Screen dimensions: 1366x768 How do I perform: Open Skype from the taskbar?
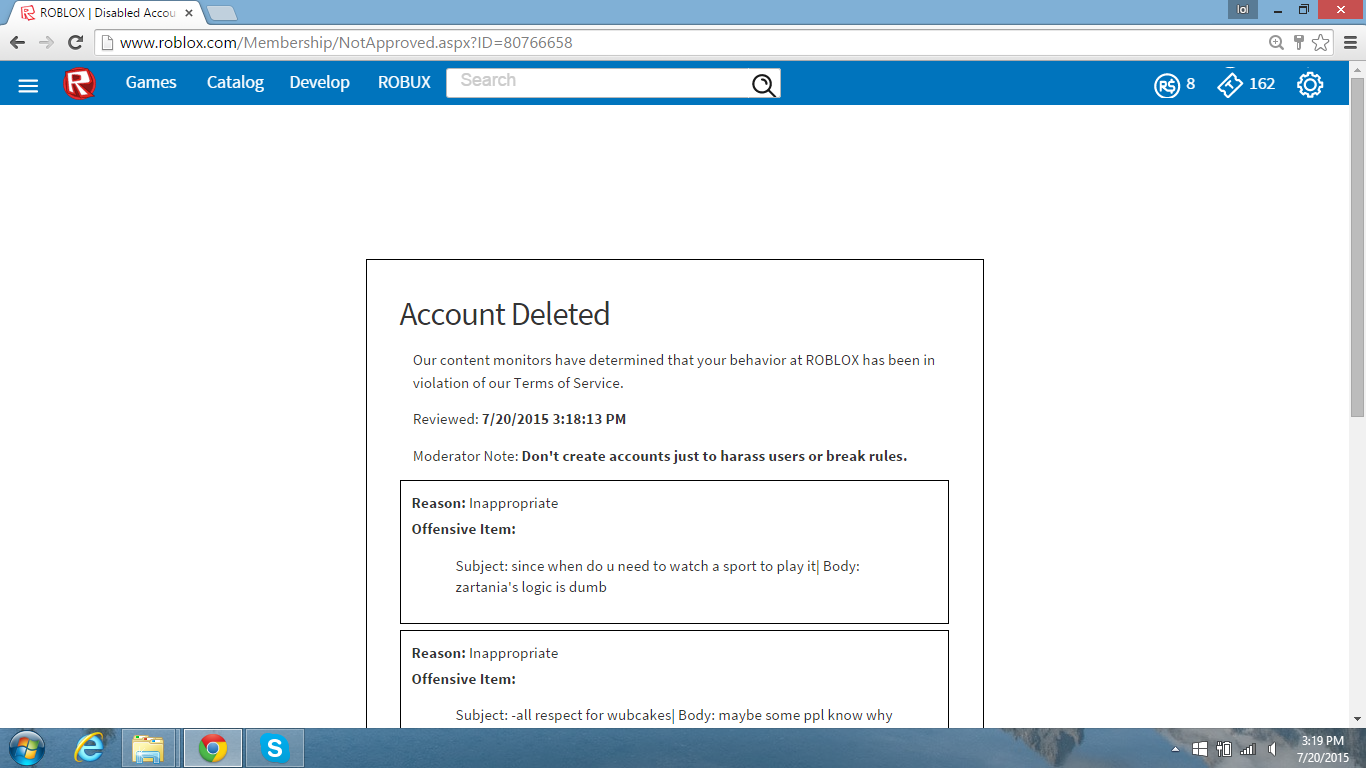tap(274, 748)
